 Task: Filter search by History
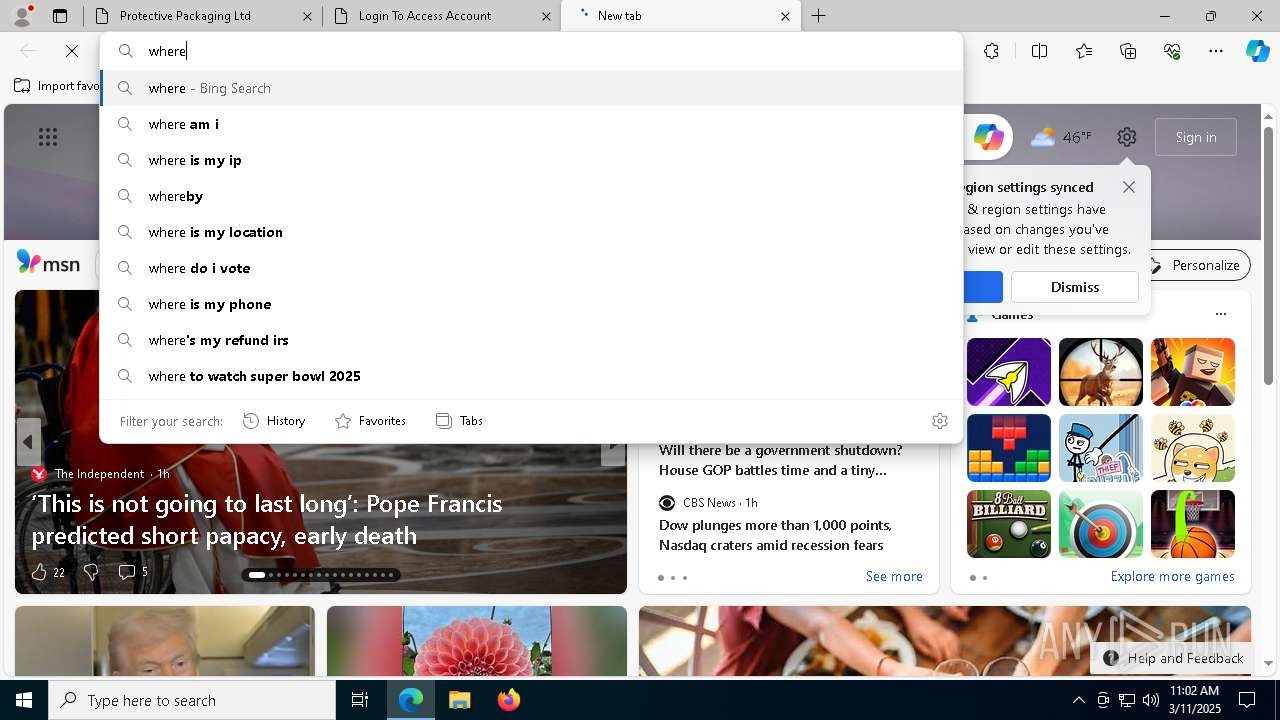[x=274, y=421]
